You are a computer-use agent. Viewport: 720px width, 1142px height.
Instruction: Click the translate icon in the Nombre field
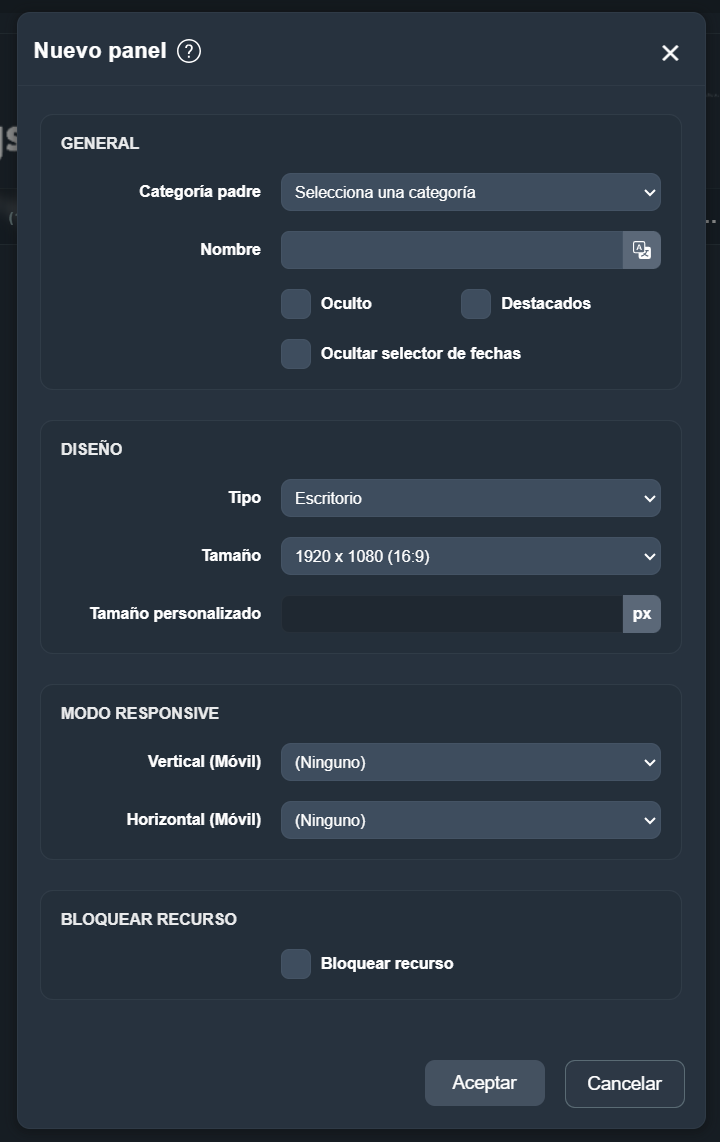641,250
